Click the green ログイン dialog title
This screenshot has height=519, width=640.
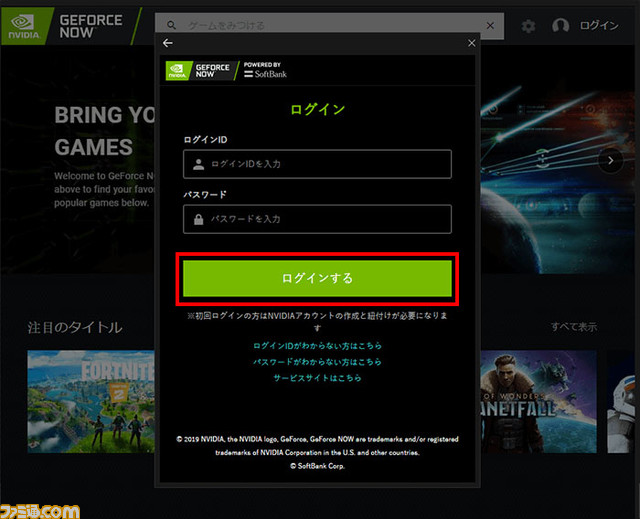[317, 109]
